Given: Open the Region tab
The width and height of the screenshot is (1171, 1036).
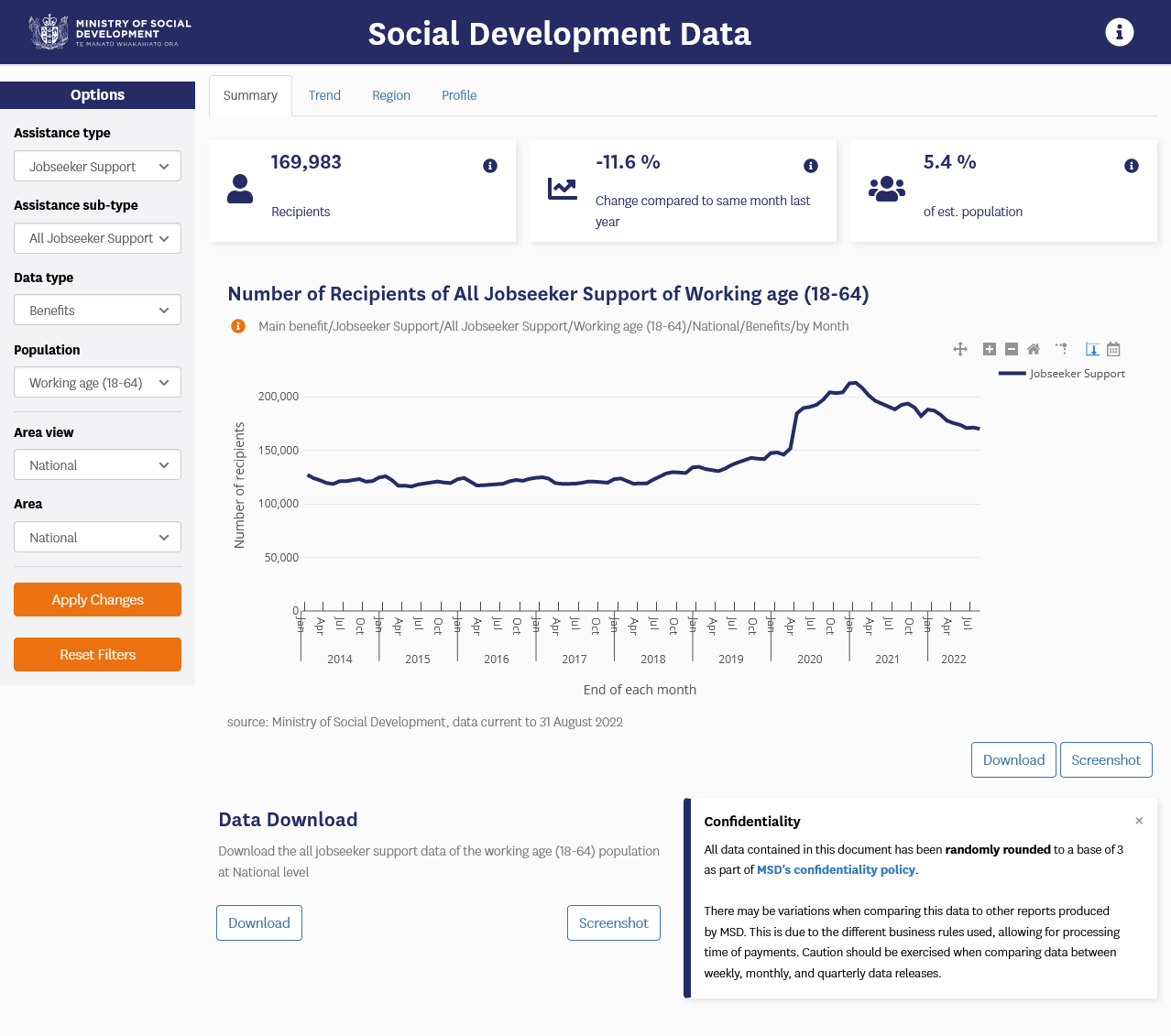Looking at the screenshot, I should coord(391,95).
